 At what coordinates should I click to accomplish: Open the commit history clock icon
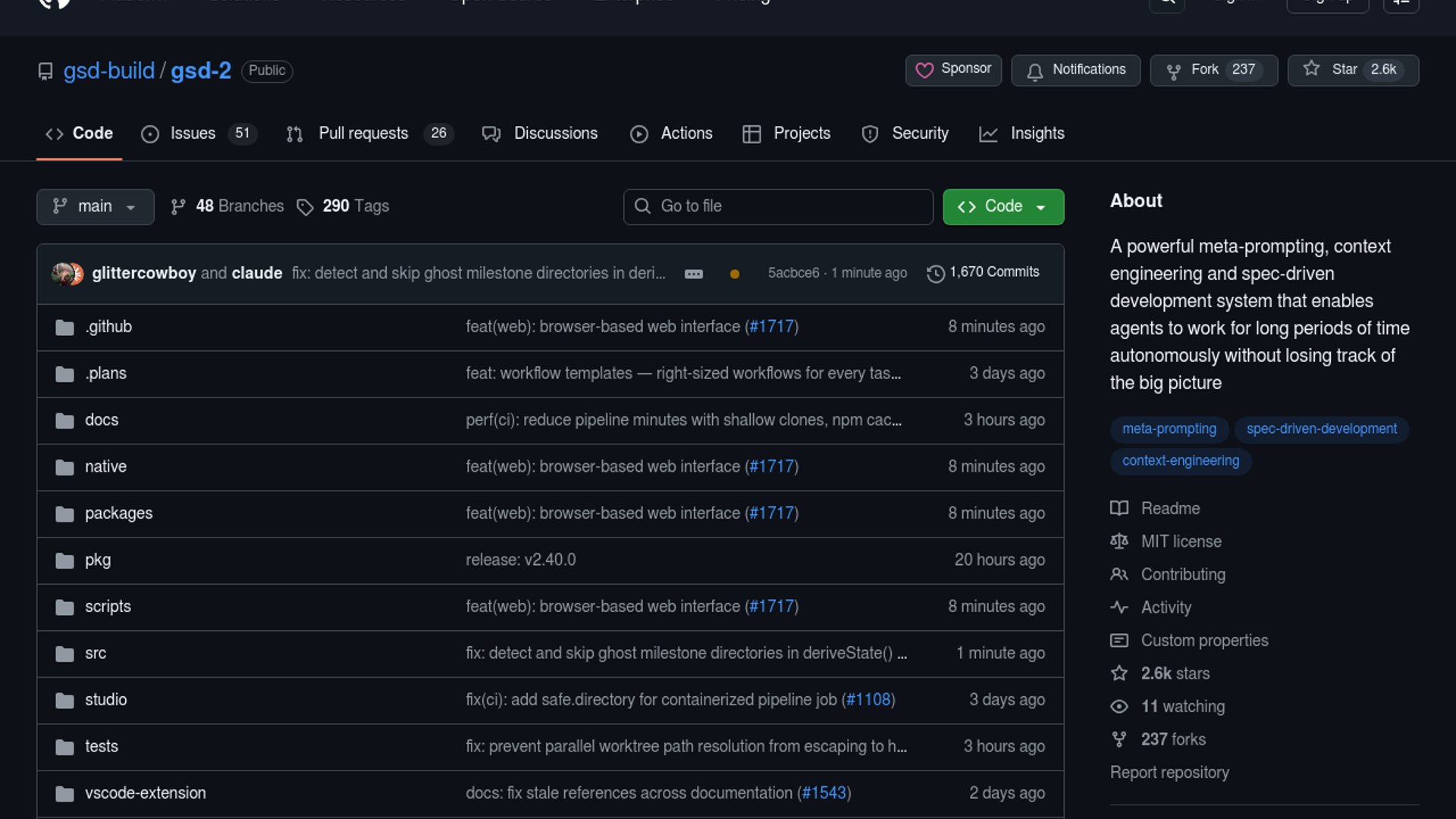pyautogui.click(x=936, y=273)
